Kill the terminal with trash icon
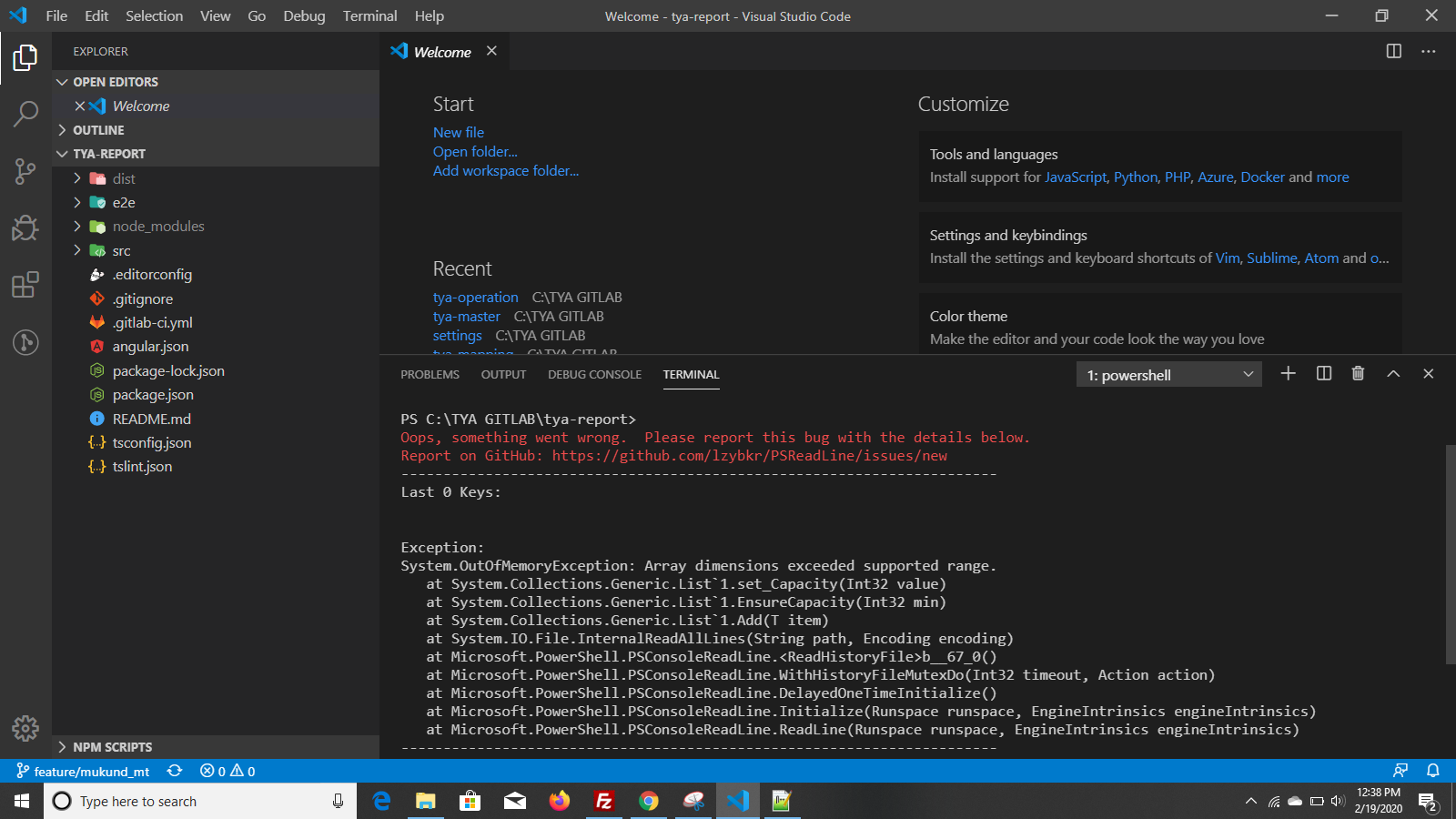The width and height of the screenshot is (1456, 819). (x=1358, y=373)
